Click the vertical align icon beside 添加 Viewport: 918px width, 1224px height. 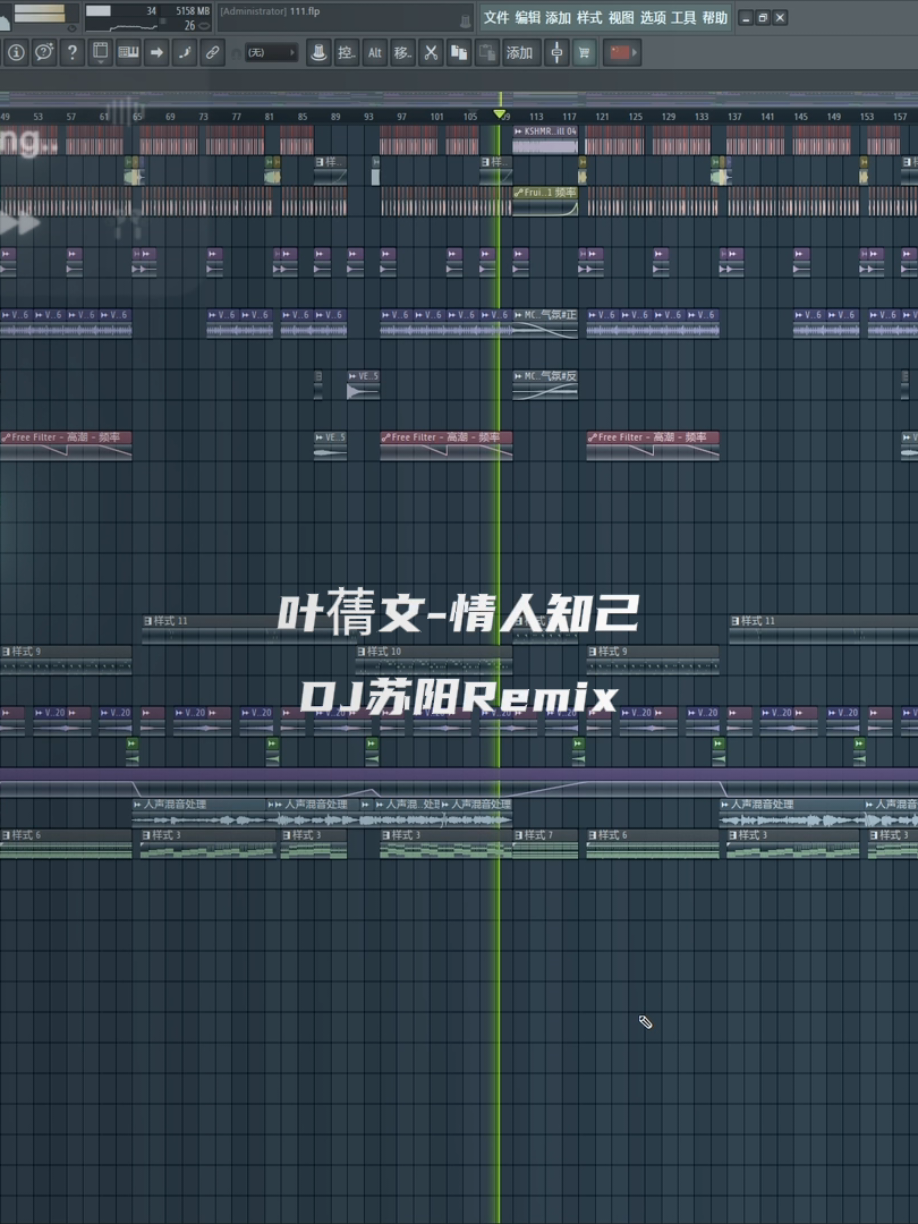pos(556,53)
